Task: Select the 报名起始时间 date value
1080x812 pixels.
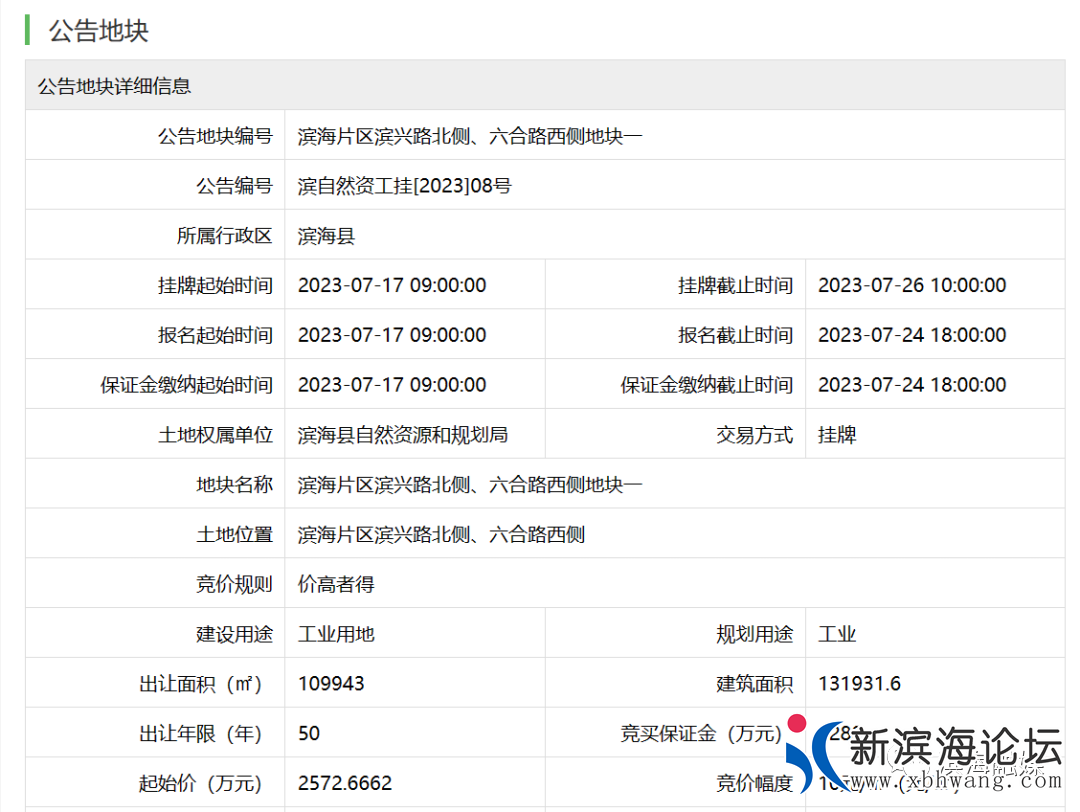Action: [392, 335]
